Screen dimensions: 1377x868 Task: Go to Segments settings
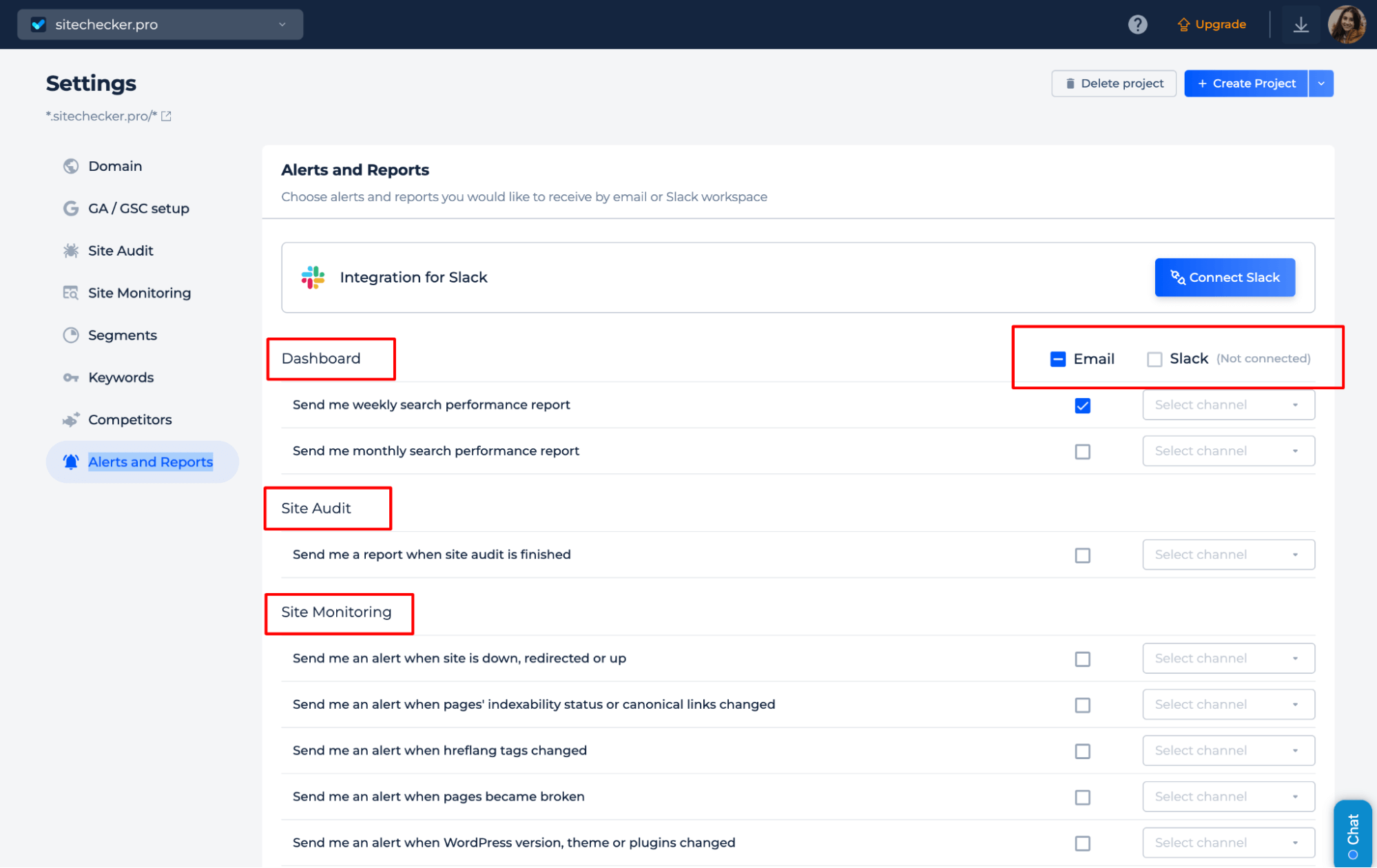coord(123,335)
